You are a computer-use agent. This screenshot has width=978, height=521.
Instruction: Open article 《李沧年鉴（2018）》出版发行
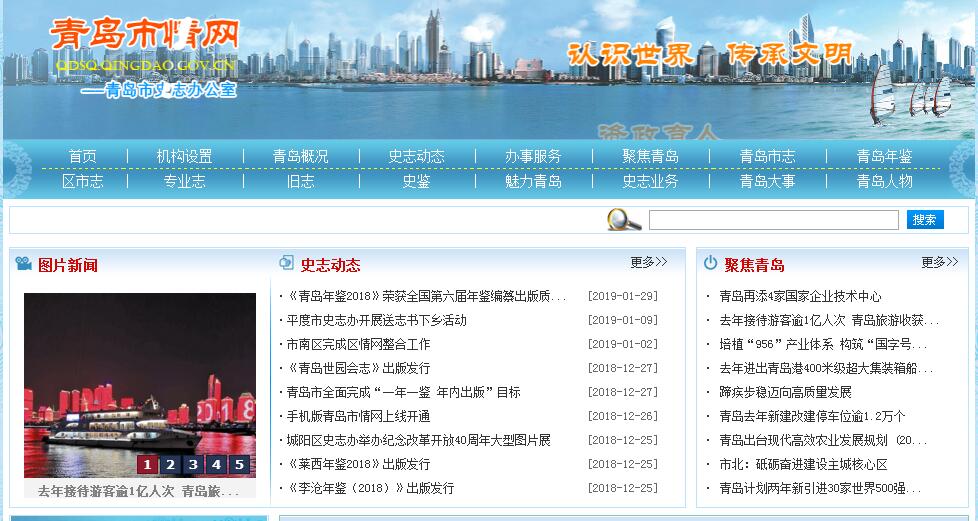click(370, 488)
